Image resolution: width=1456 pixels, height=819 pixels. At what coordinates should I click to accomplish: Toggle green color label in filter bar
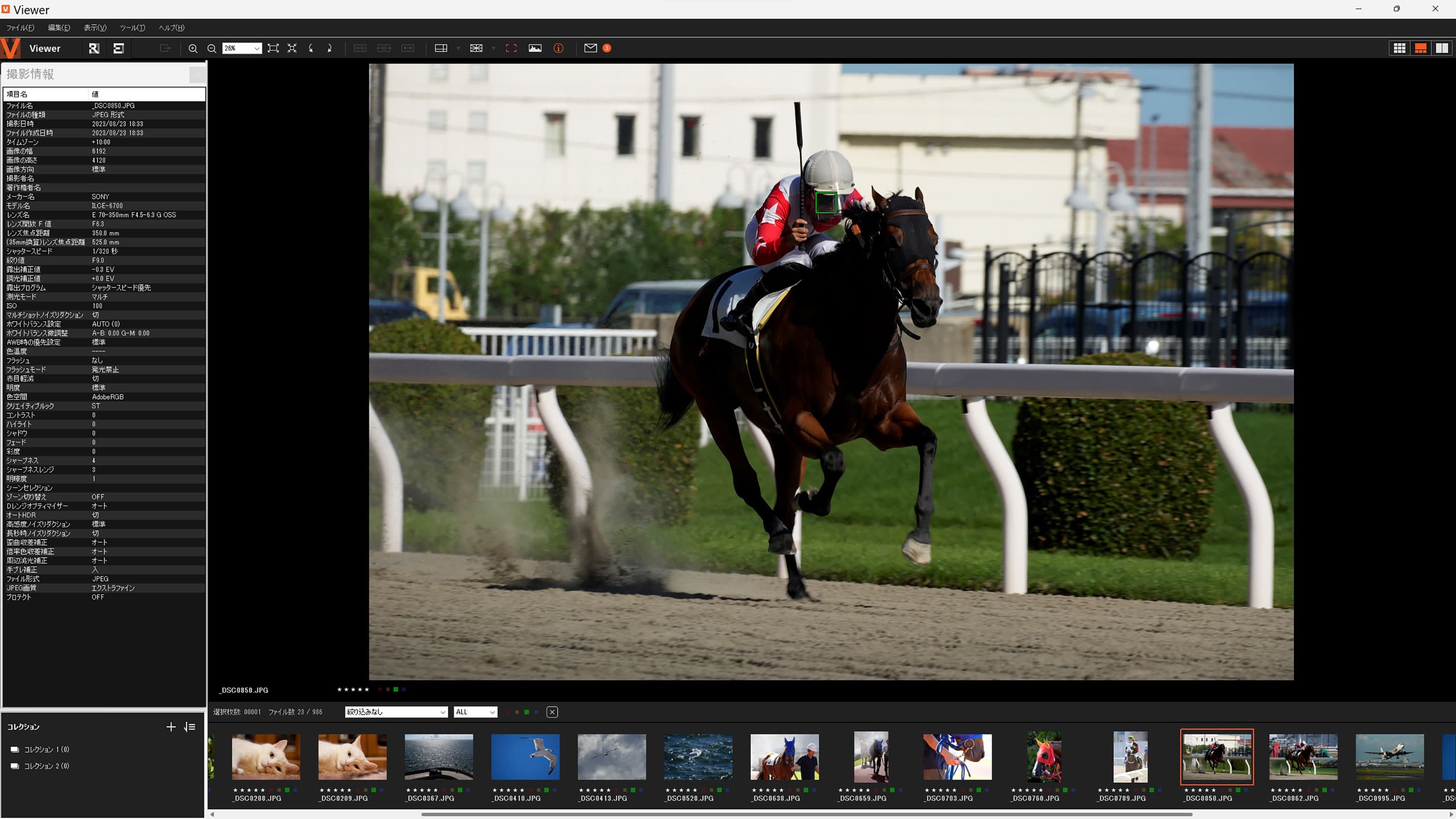[526, 712]
